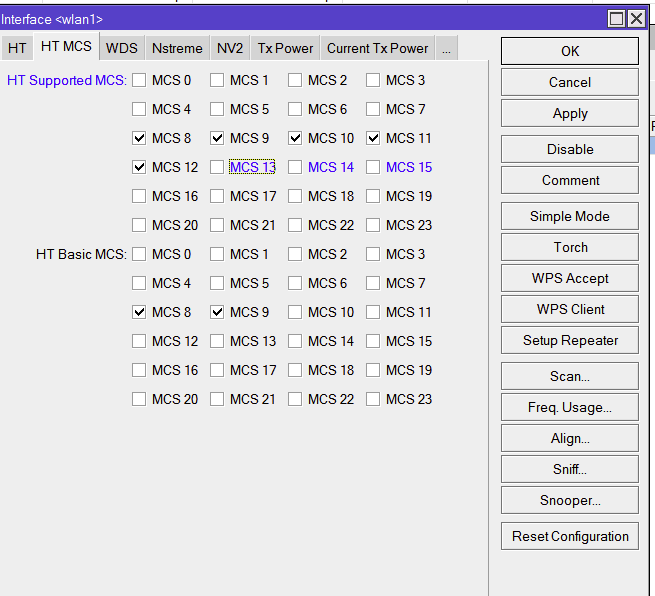The image size is (655, 596).
Task: Open Torch for this interface
Action: tap(569, 247)
